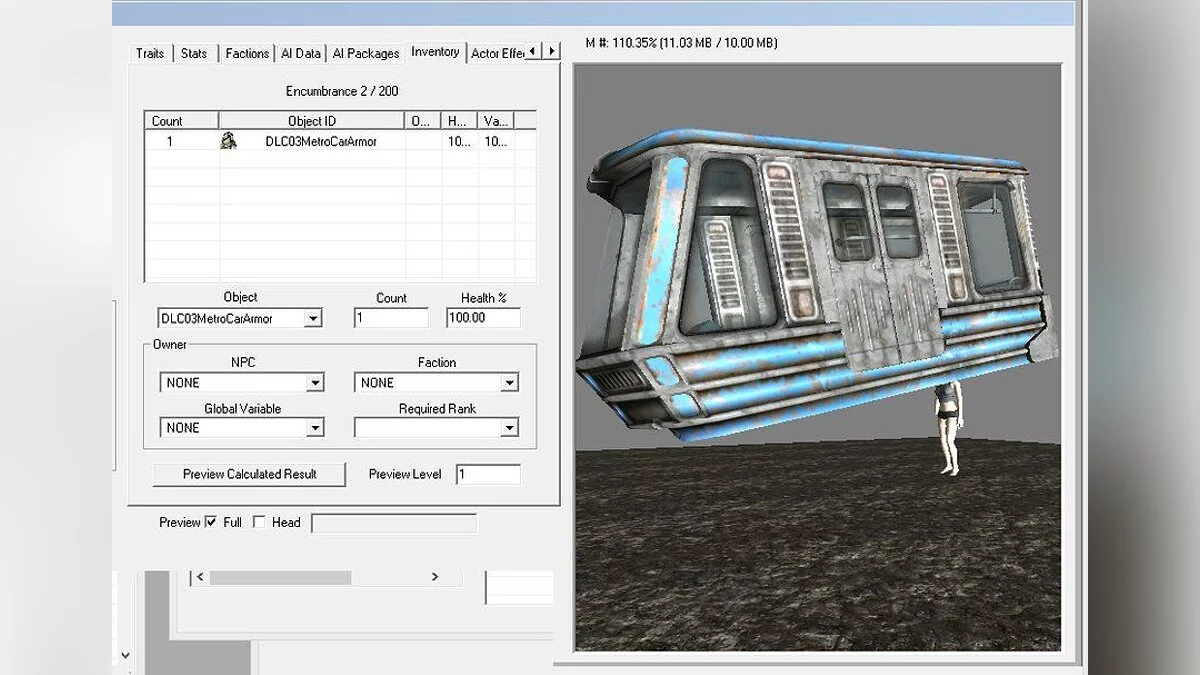1200x675 pixels.
Task: Enable the Full preview checkbox
Action: 211,522
